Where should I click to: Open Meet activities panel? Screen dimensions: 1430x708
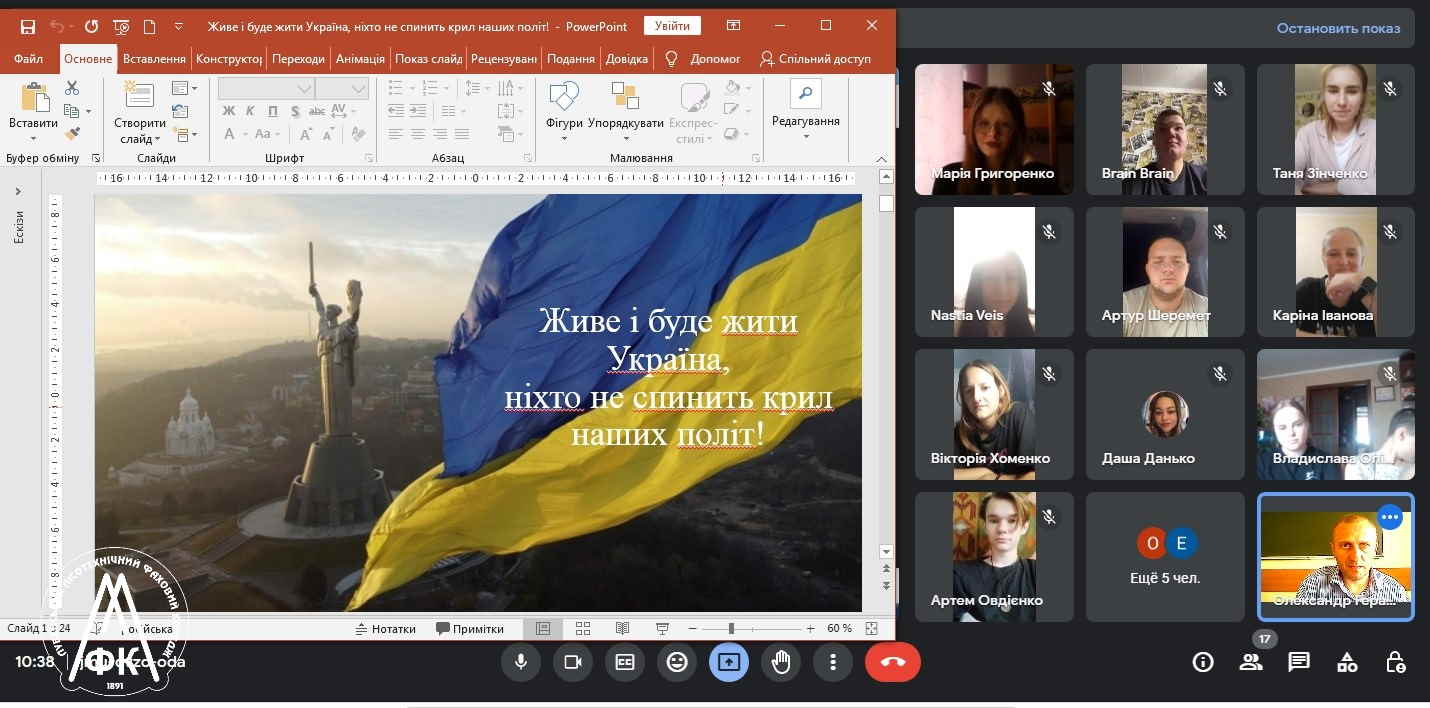point(1347,662)
